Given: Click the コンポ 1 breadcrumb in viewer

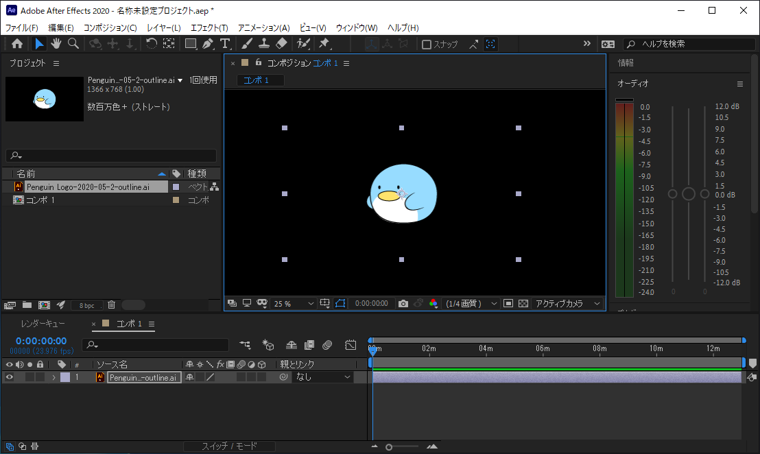Looking at the screenshot, I should (256, 80).
